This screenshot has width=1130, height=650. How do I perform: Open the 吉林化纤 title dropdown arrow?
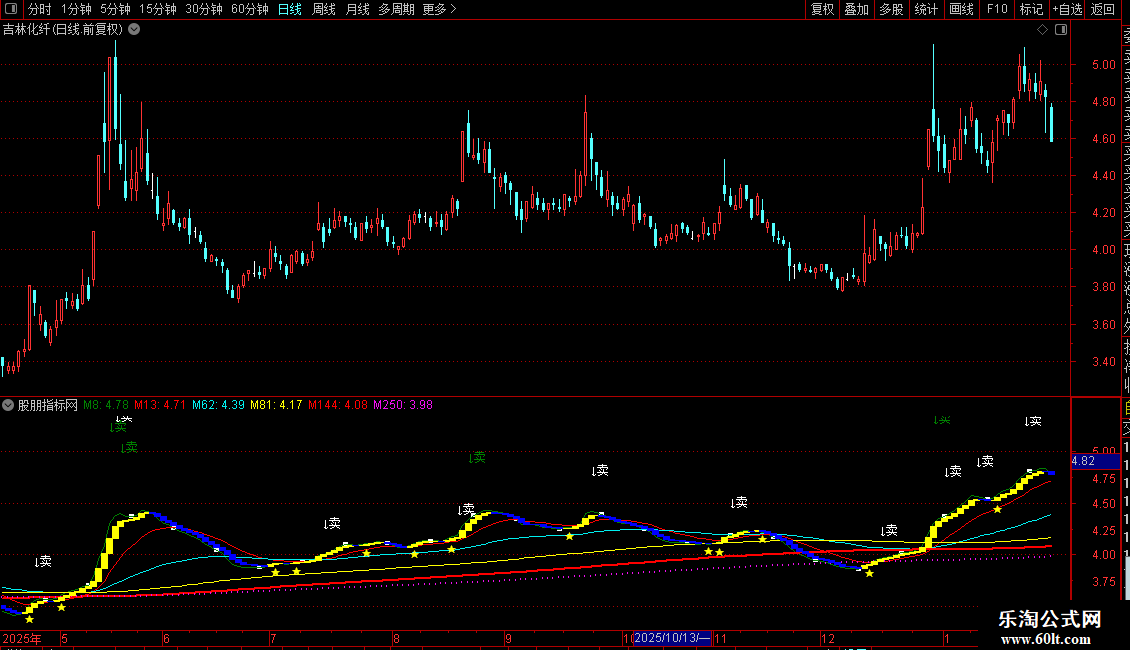[134, 30]
